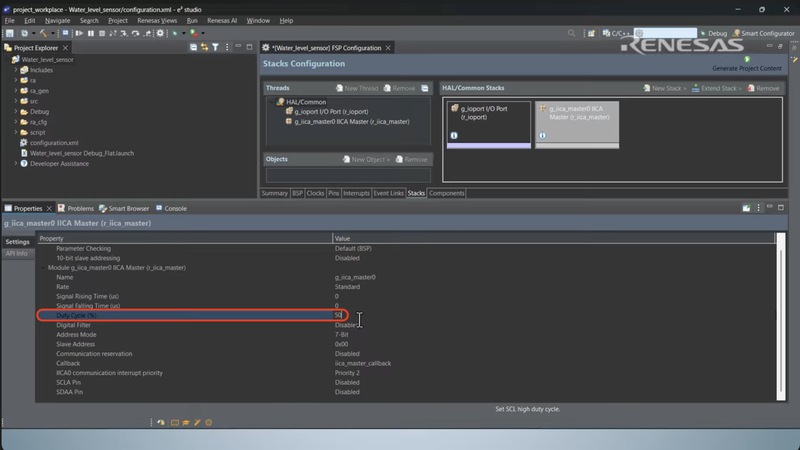Click the Open Perspective icon
Viewport: 800px width, 450px height.
[591, 33]
